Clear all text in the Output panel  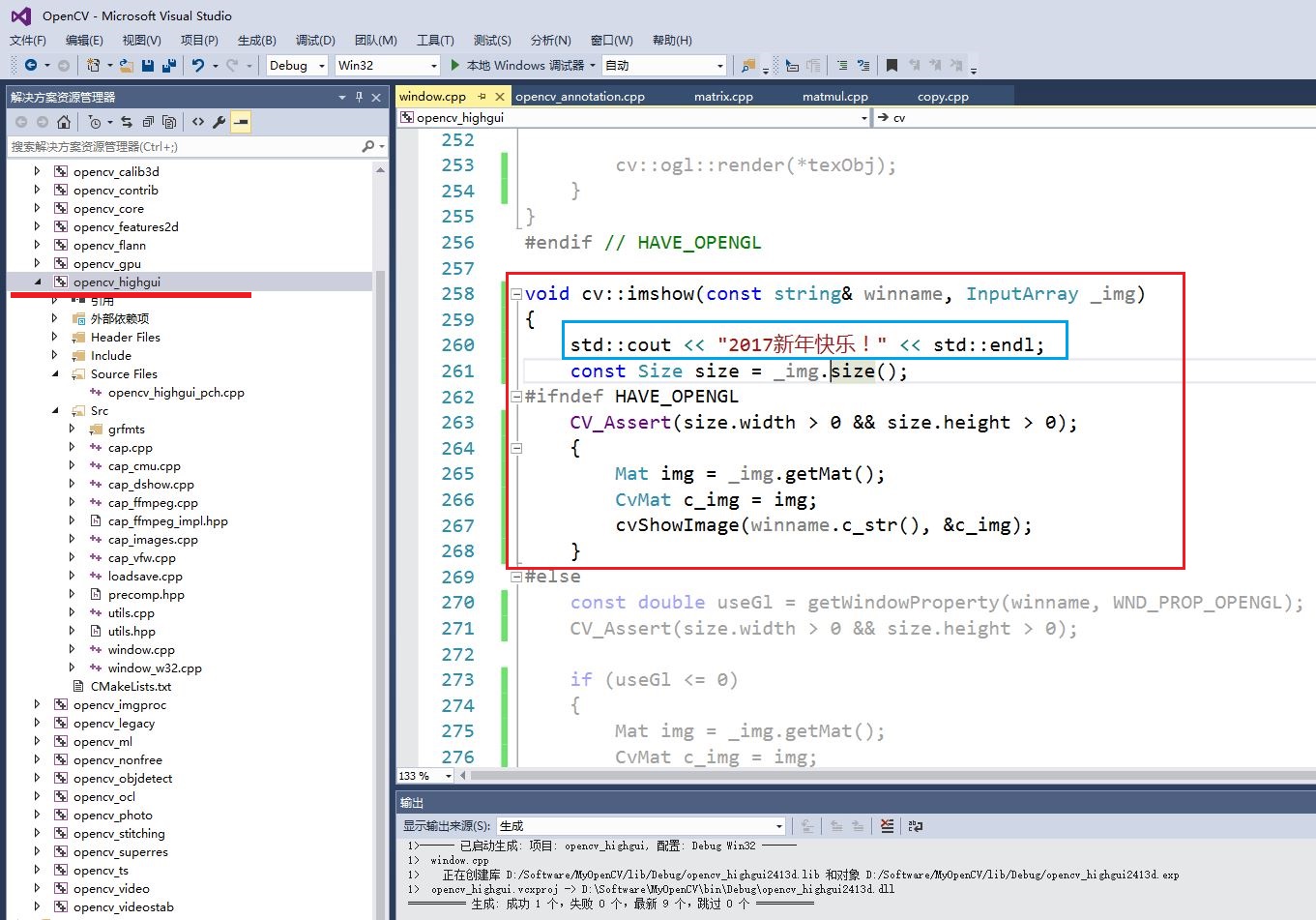pyautogui.click(x=887, y=826)
